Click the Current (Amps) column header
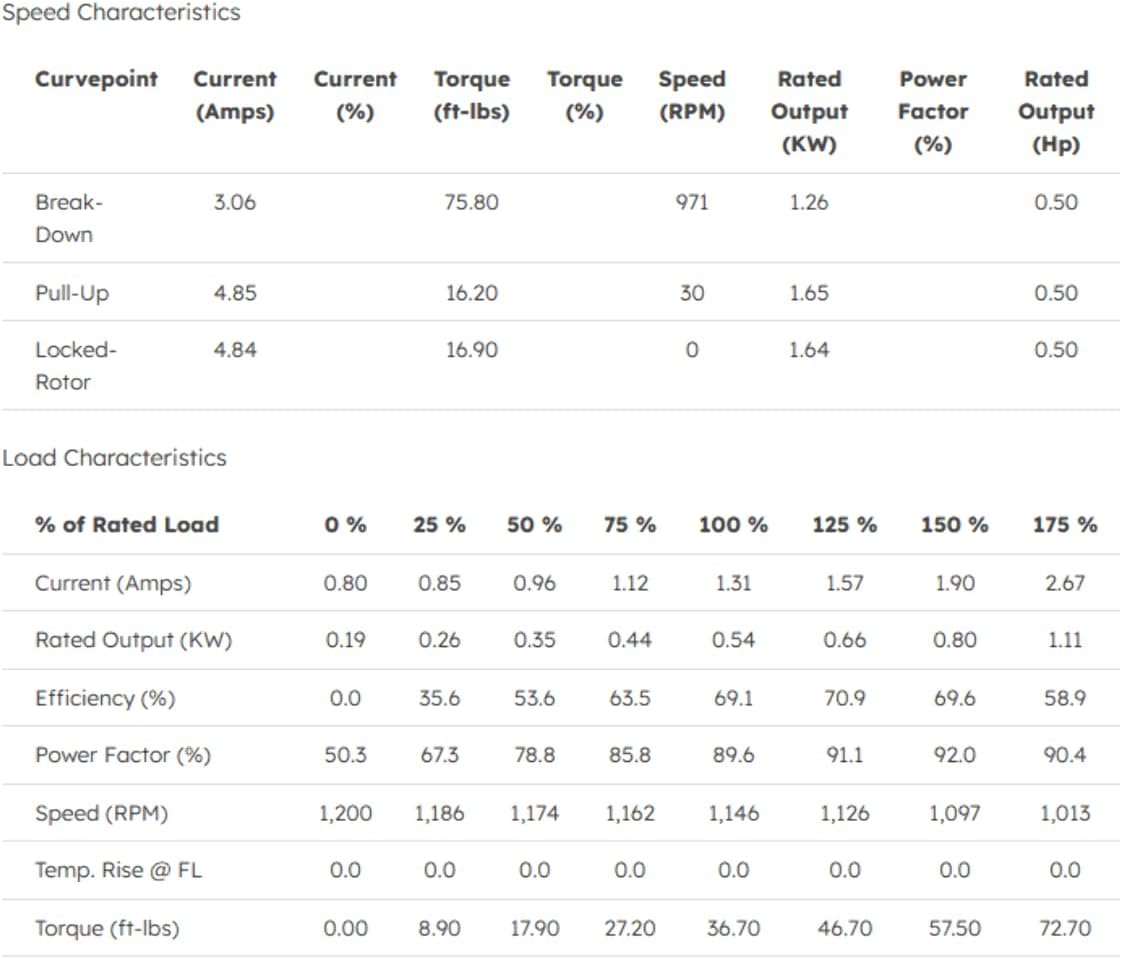Image resolution: width=1122 pixels, height=959 pixels. tap(235, 95)
